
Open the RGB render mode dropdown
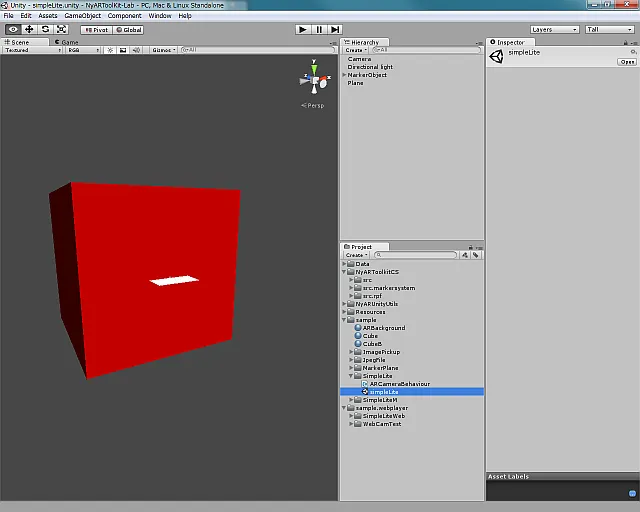(84, 50)
